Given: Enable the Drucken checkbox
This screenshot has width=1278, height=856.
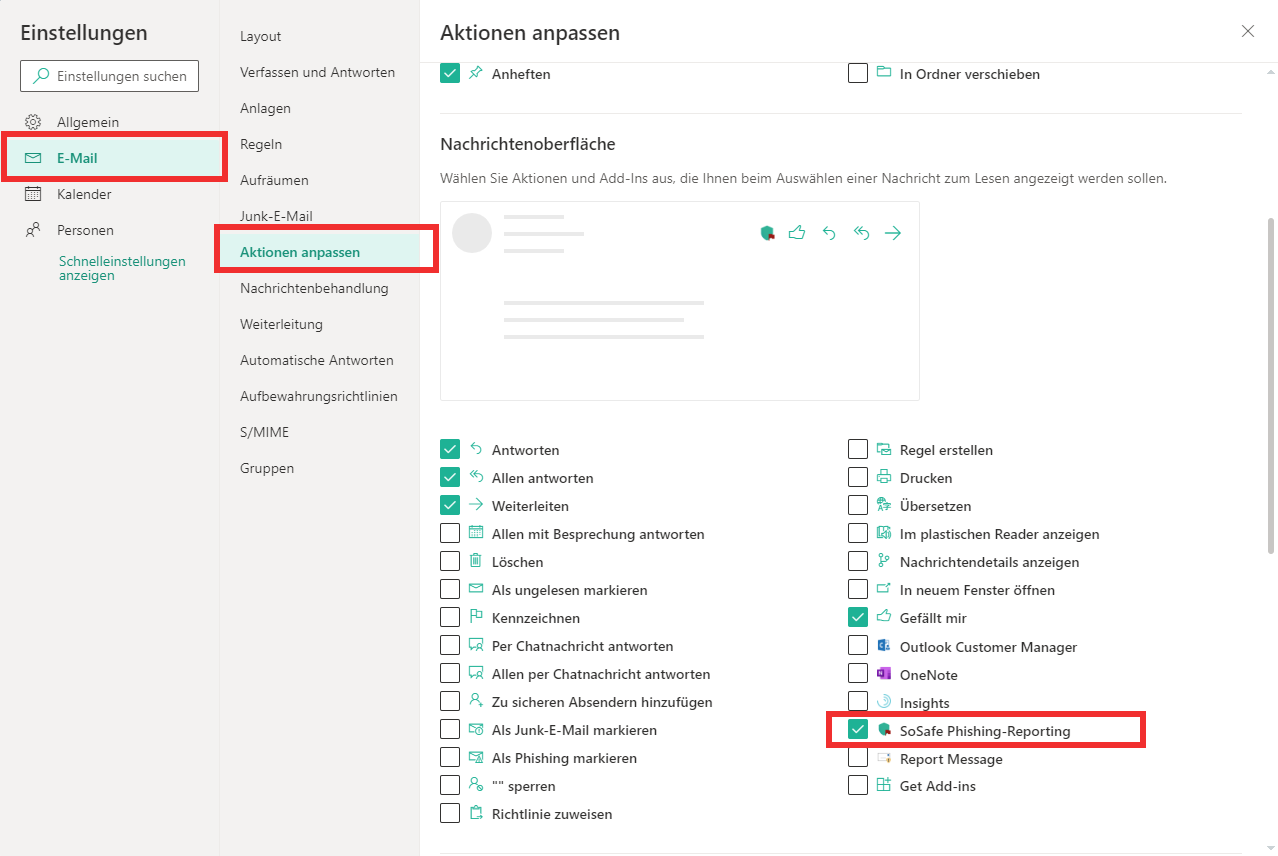Looking at the screenshot, I should click(858, 478).
